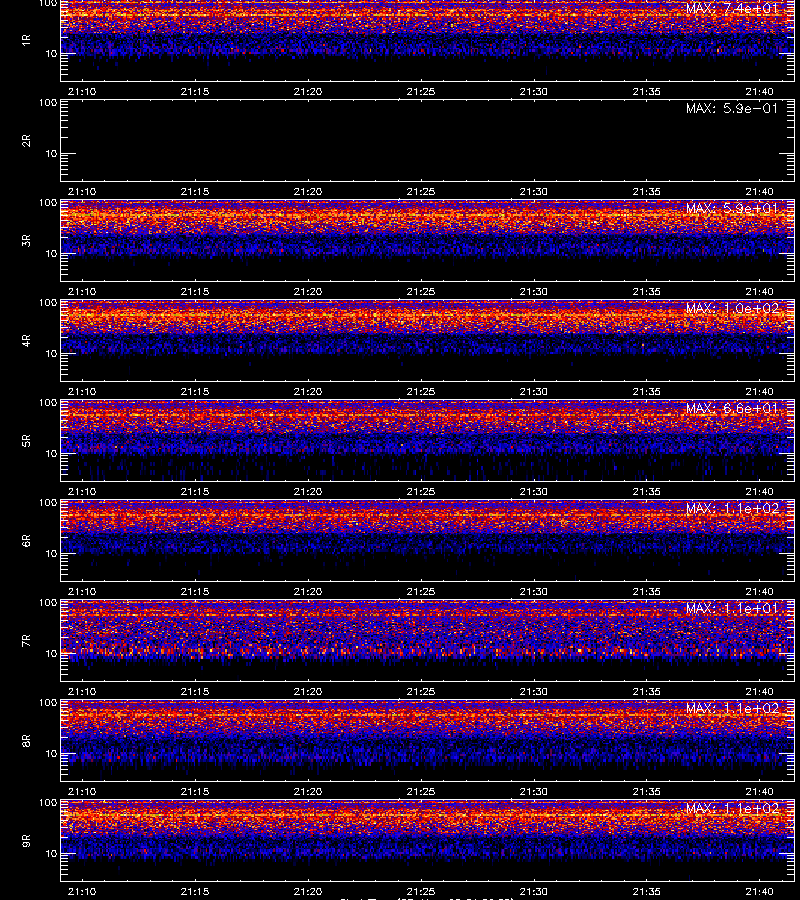Select the MAX label in the 9R panel
800x900 pixels.
732,808
